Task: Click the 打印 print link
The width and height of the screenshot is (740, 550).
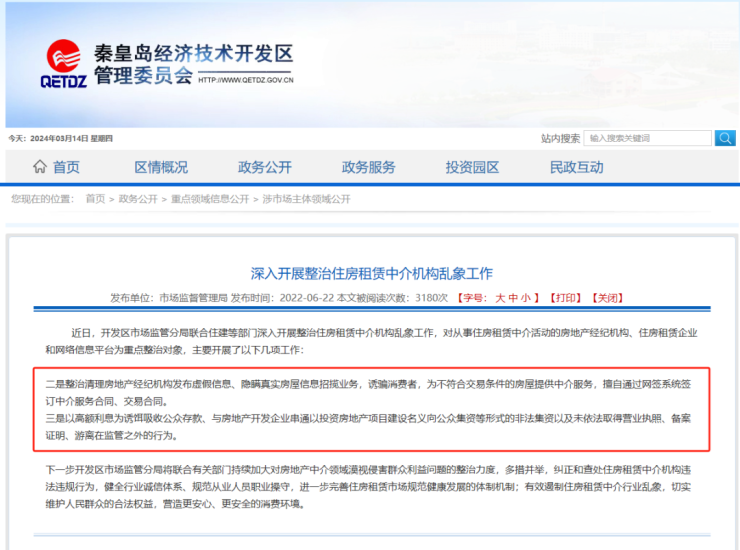Action: [x=565, y=297]
